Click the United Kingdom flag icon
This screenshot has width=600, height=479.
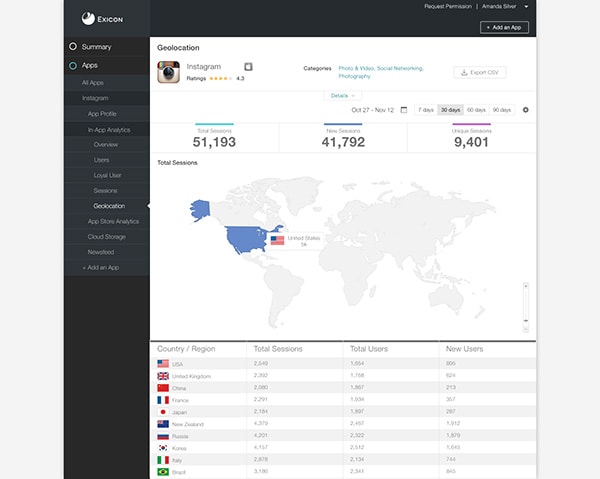pyautogui.click(x=163, y=375)
